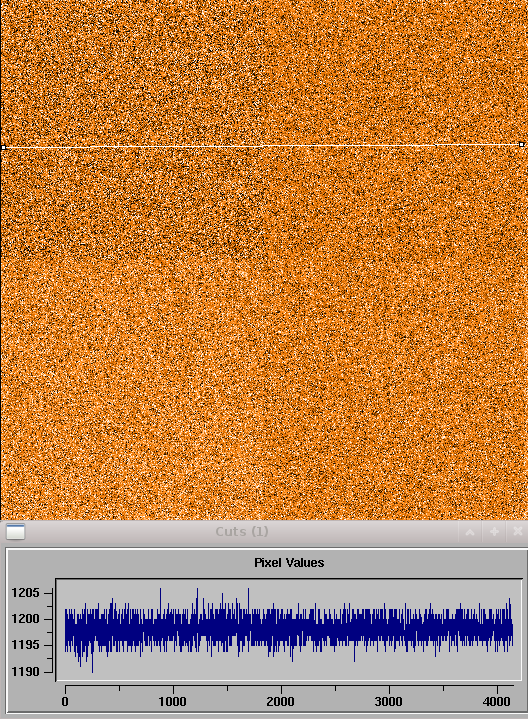
Task: Click the 0 label on the x-axis
Action: click(65, 702)
